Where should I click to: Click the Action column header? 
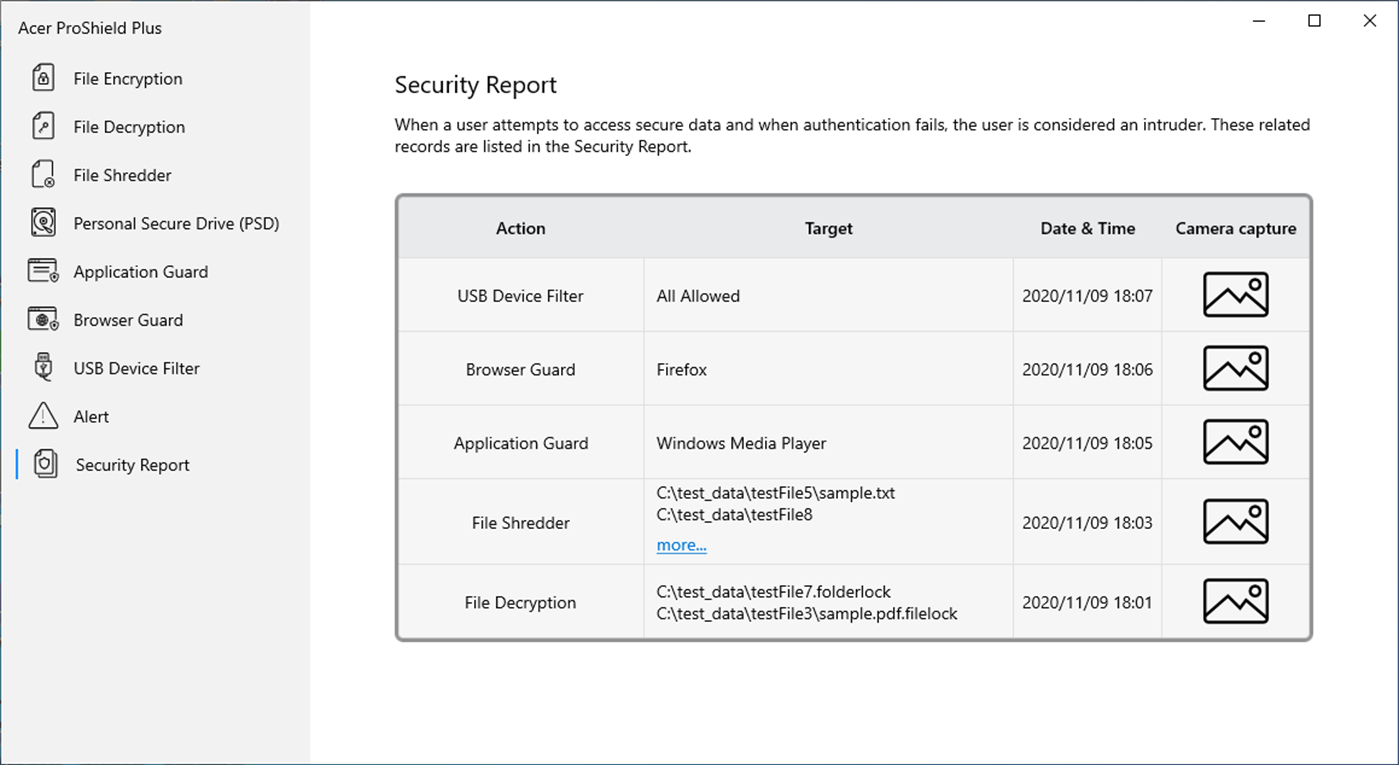[520, 228]
